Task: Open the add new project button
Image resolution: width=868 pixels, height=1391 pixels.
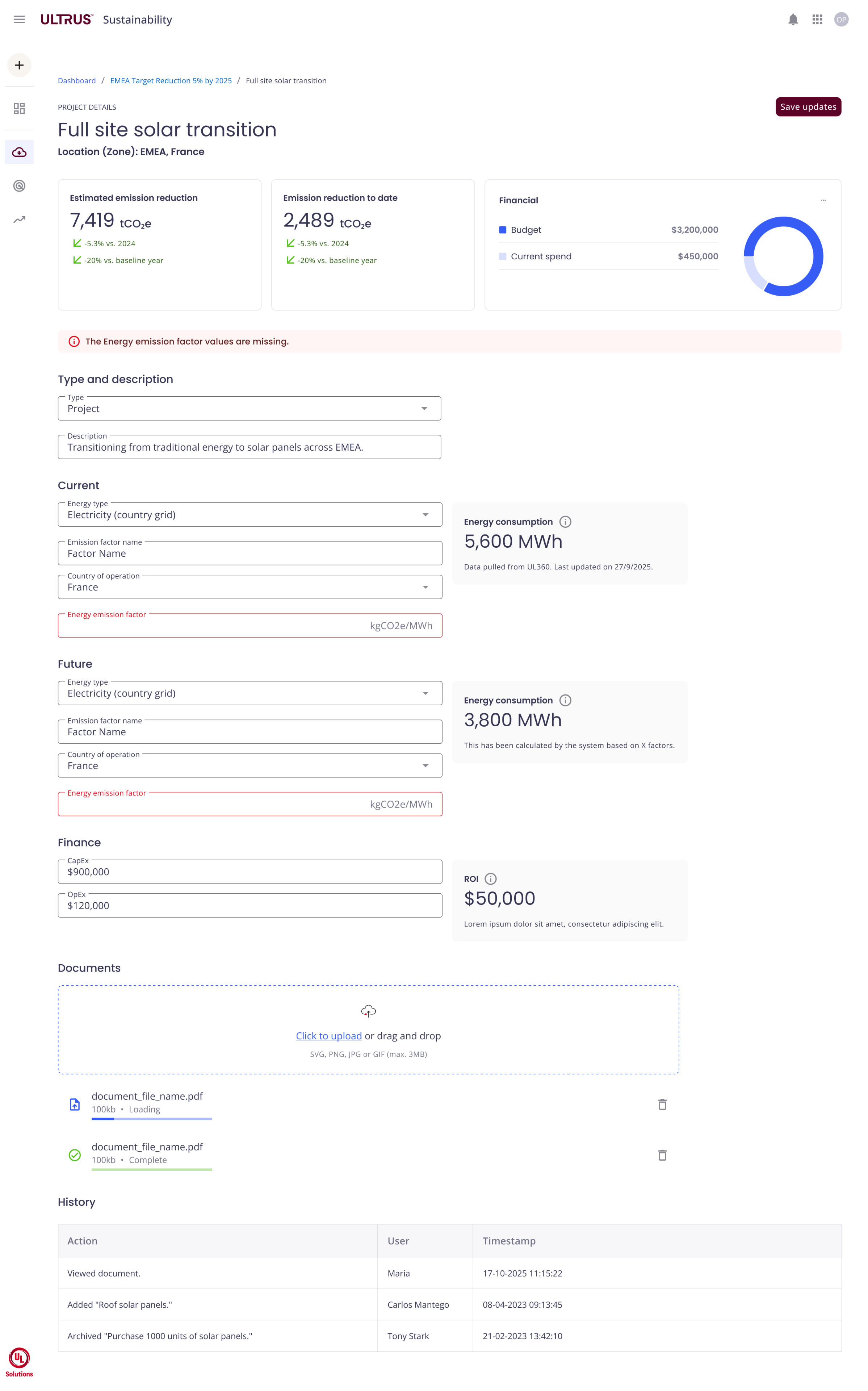Action: pyautogui.click(x=19, y=65)
